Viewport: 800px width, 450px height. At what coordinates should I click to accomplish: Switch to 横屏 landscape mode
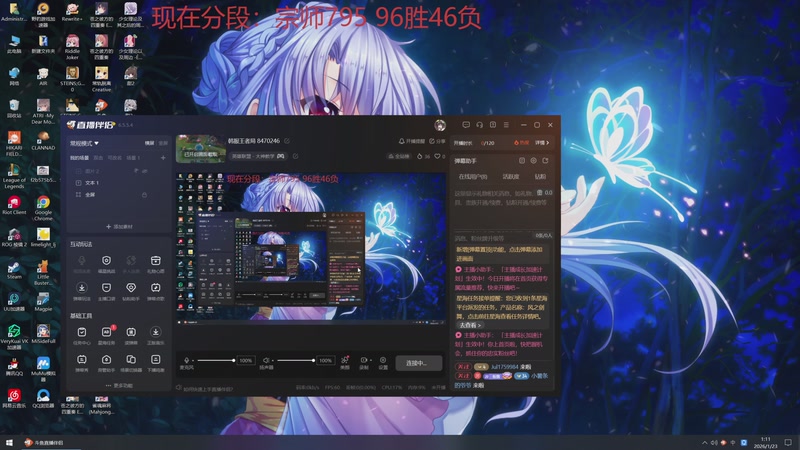(x=149, y=143)
